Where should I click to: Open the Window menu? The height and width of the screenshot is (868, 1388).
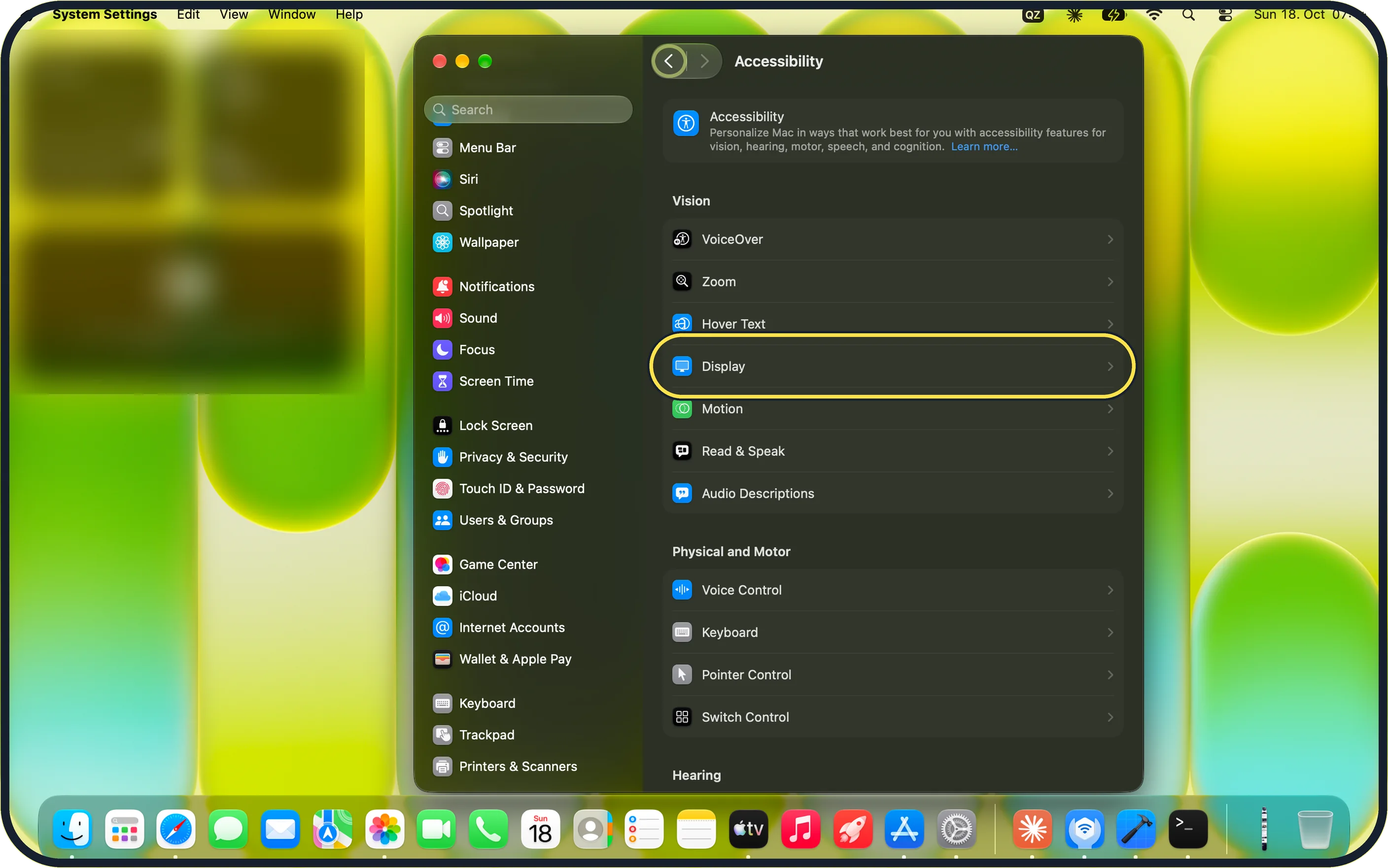pos(292,14)
